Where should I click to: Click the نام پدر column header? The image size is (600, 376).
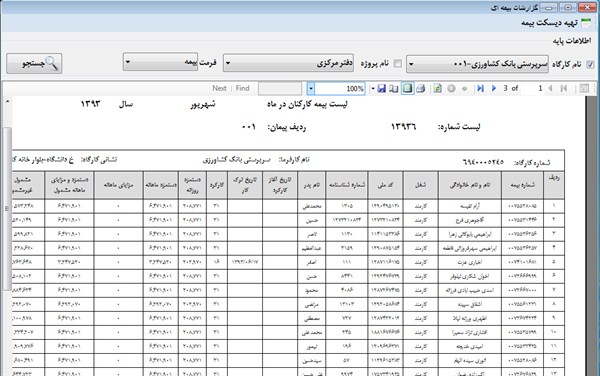click(311, 185)
